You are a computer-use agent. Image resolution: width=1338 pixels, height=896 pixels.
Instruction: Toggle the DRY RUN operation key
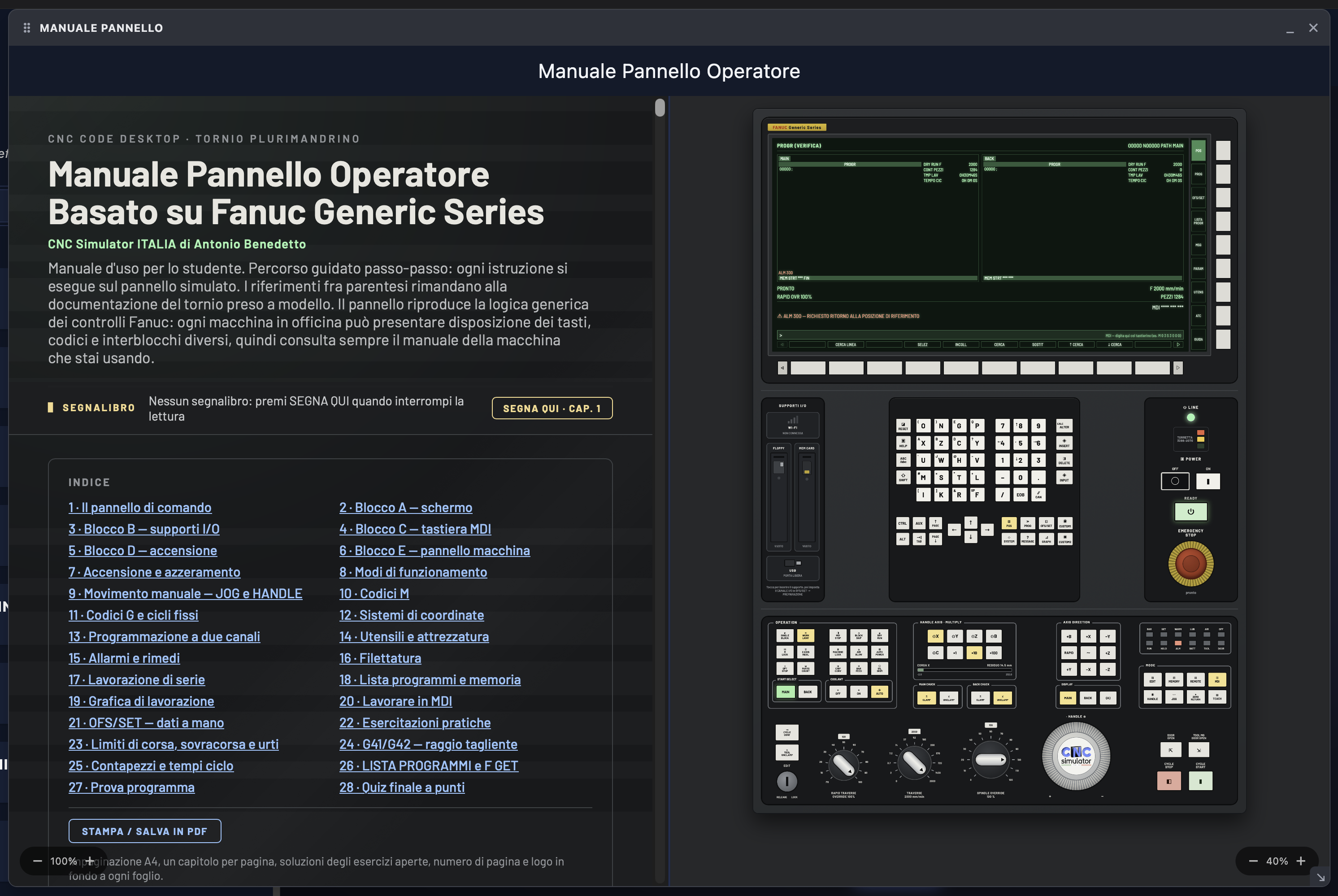[879, 635]
